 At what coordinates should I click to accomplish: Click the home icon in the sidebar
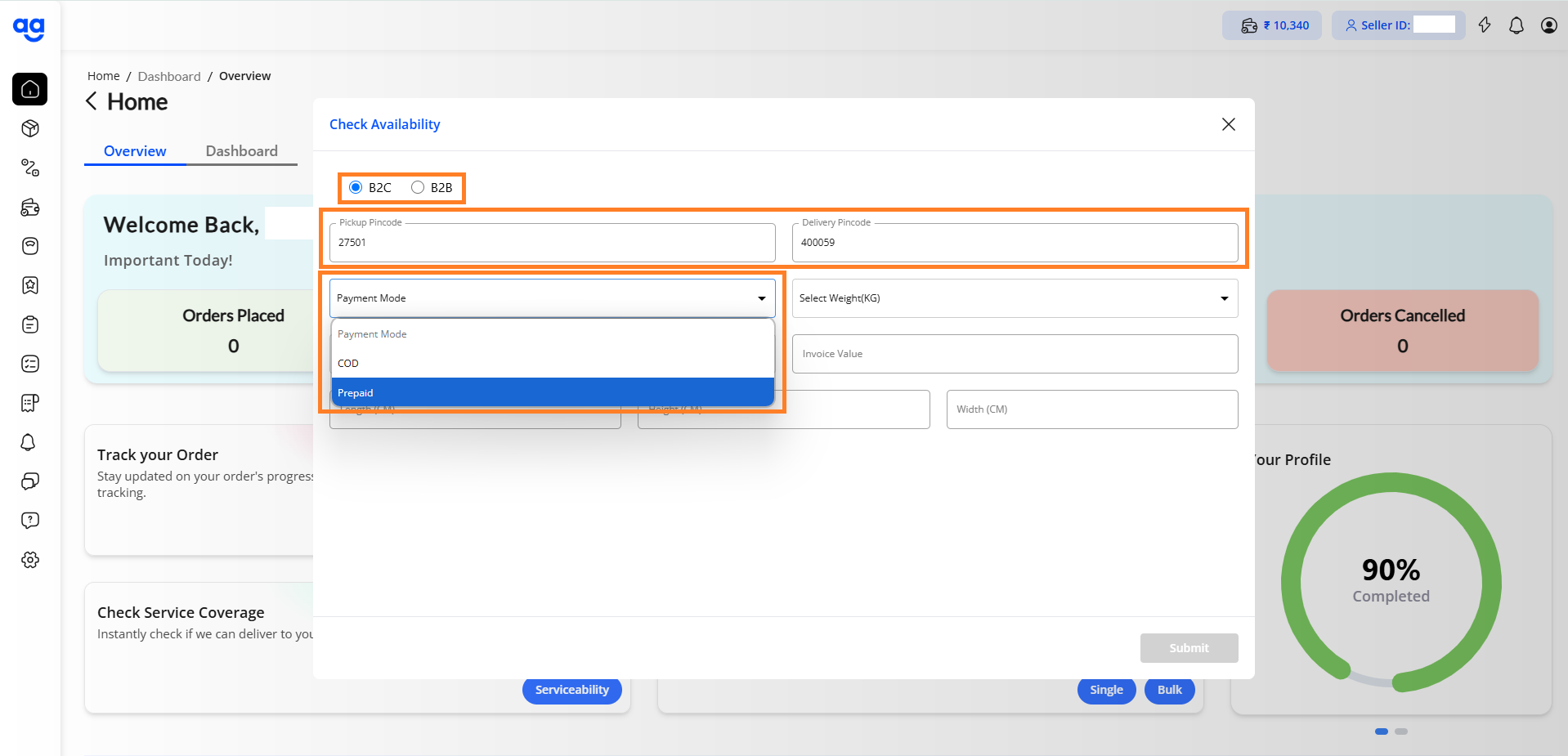tap(30, 89)
